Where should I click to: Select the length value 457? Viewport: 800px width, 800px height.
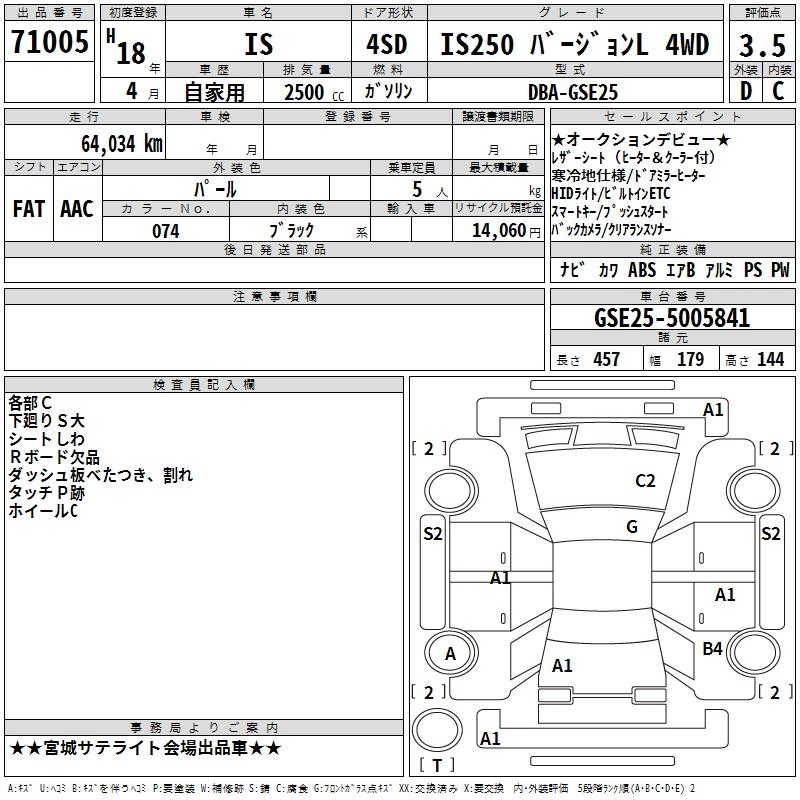tap(607, 359)
